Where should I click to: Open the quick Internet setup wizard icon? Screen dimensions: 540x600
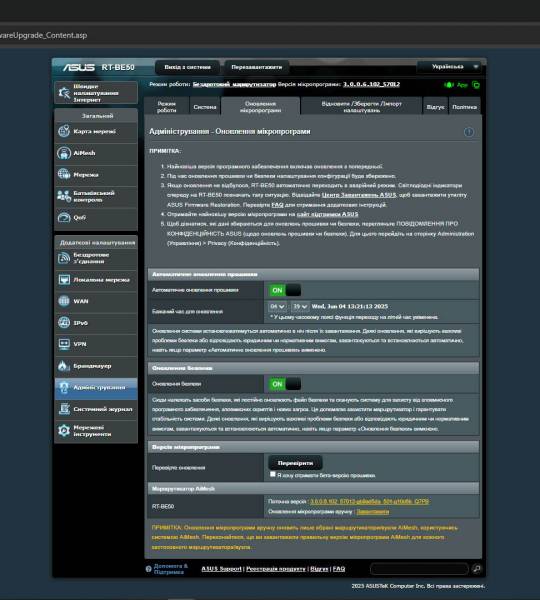(64, 93)
